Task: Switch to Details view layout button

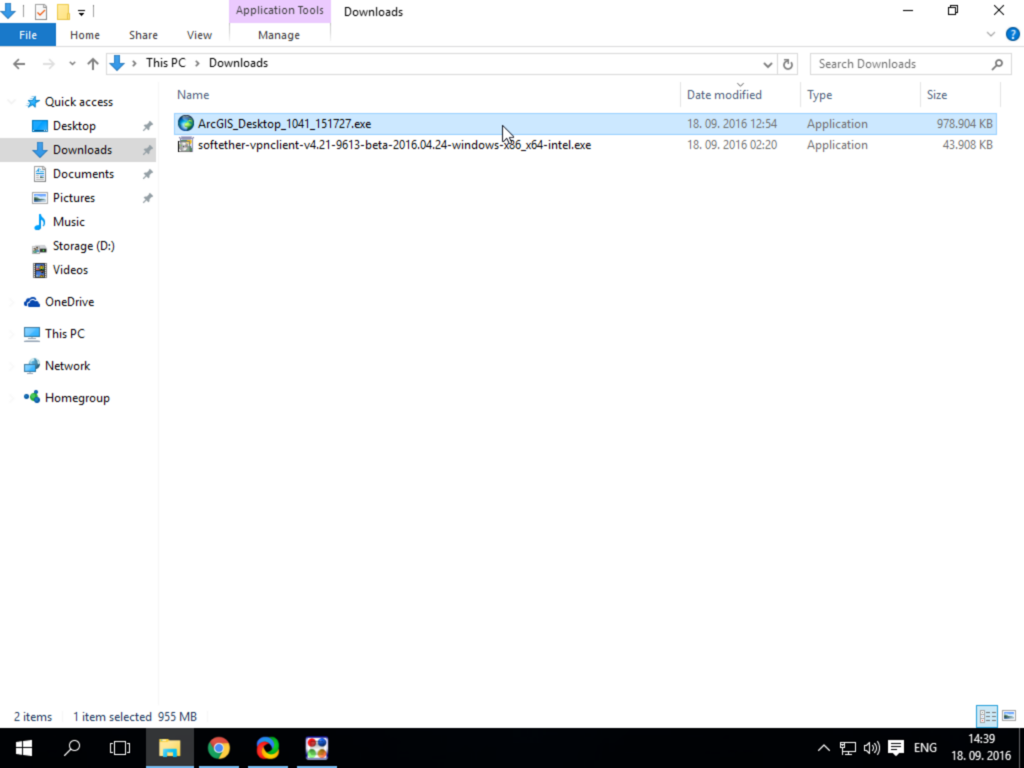Action: (987, 716)
